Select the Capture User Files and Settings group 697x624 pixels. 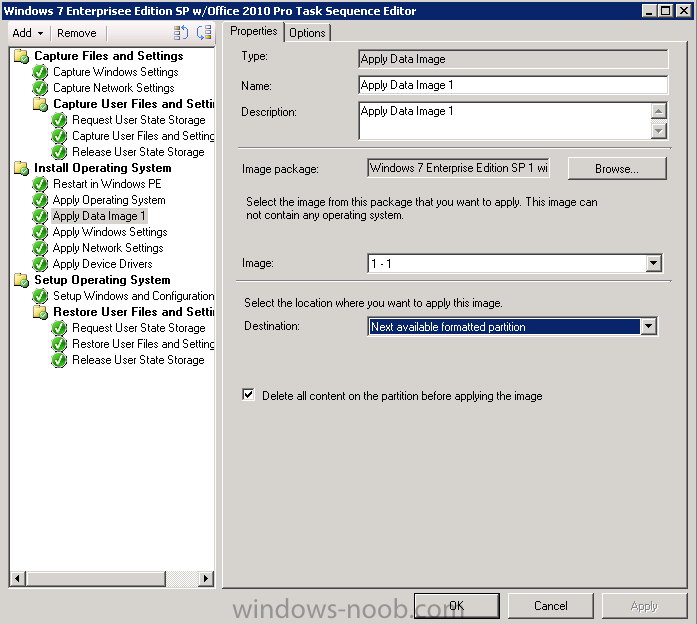pos(133,104)
